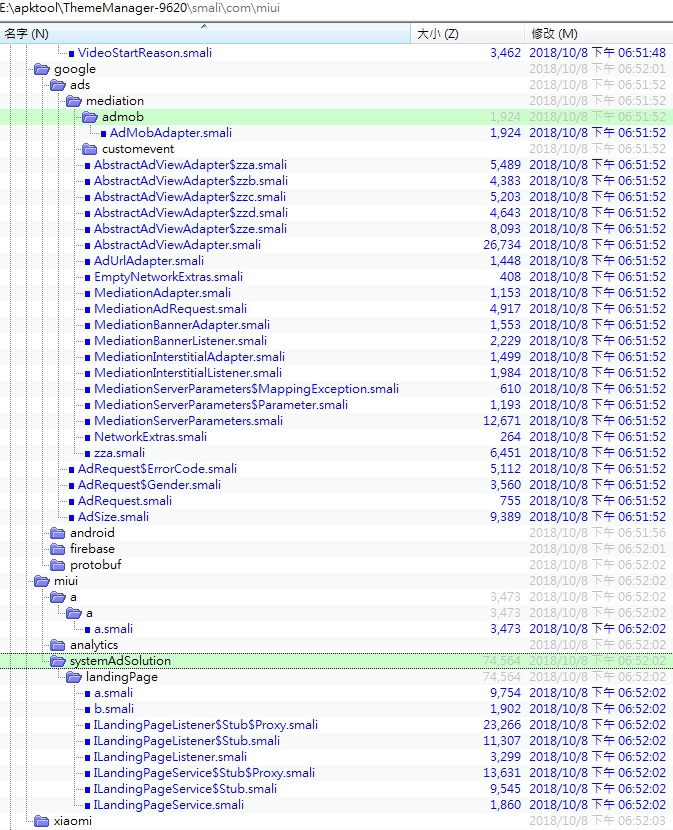Click file icon beside AdMobAdapter.smali
This screenshot has height=830, width=673.
(x=104, y=133)
